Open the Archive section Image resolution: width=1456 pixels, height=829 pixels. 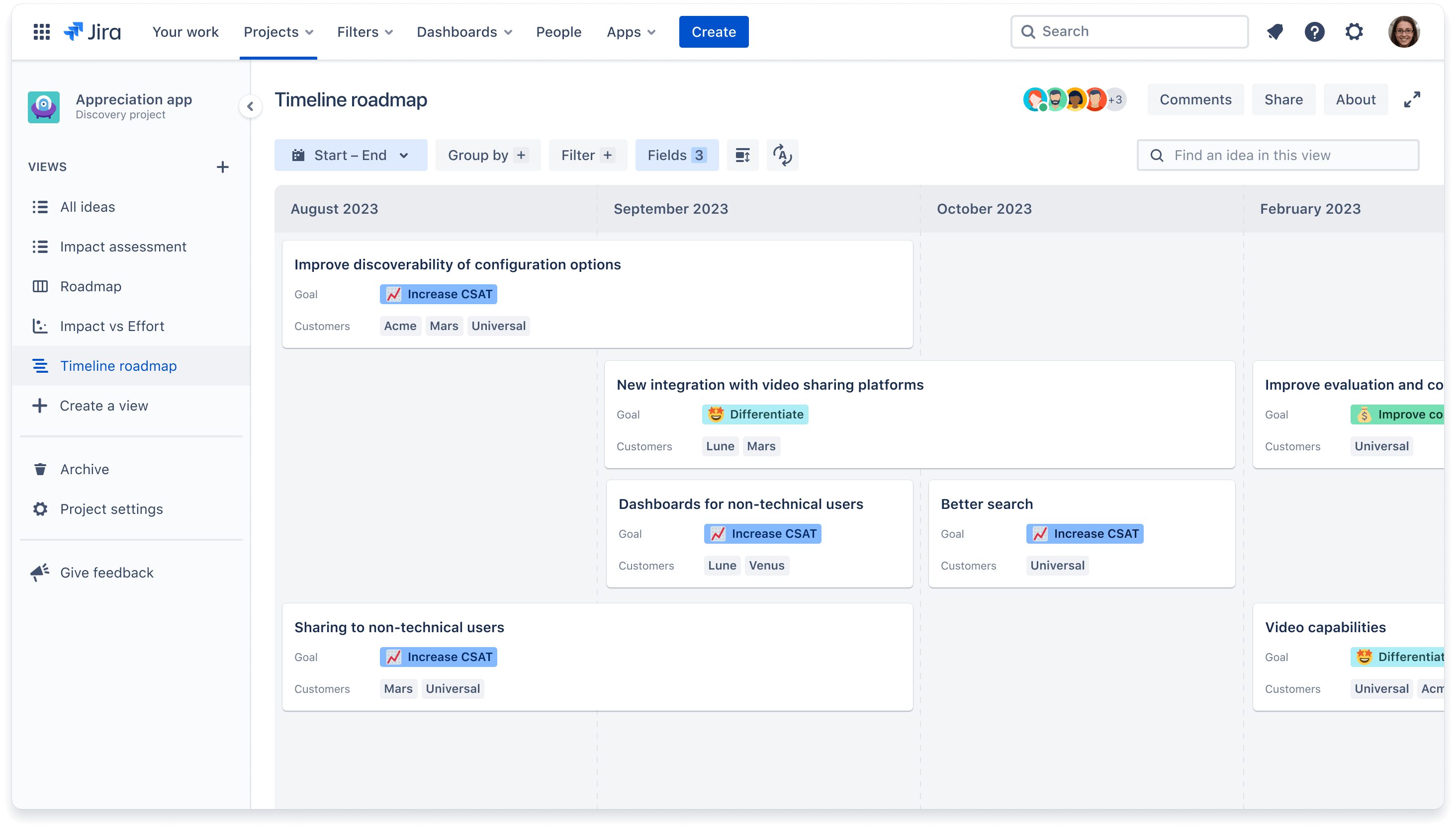[84, 468]
